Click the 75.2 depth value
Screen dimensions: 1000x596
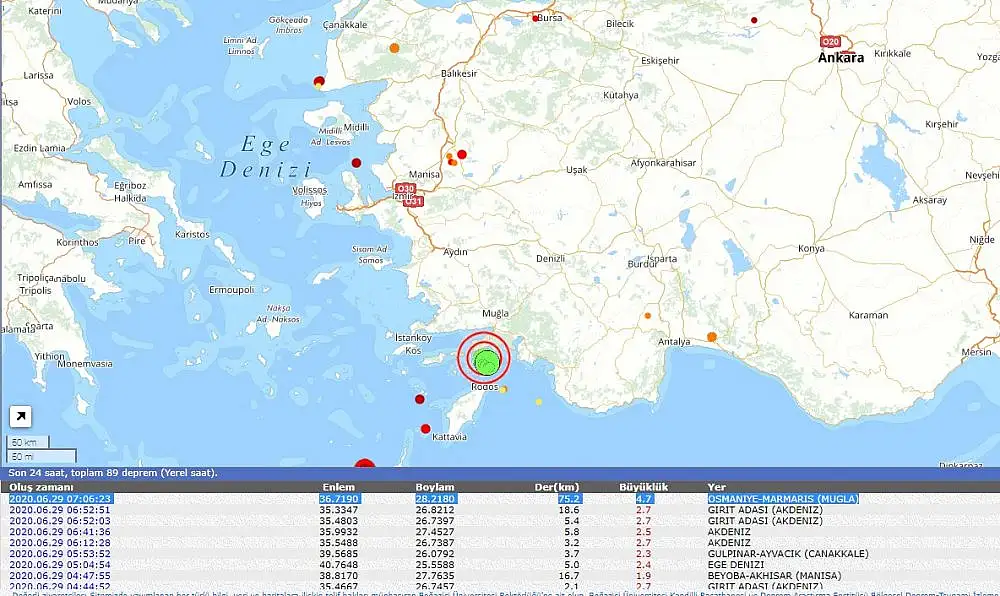click(x=569, y=498)
